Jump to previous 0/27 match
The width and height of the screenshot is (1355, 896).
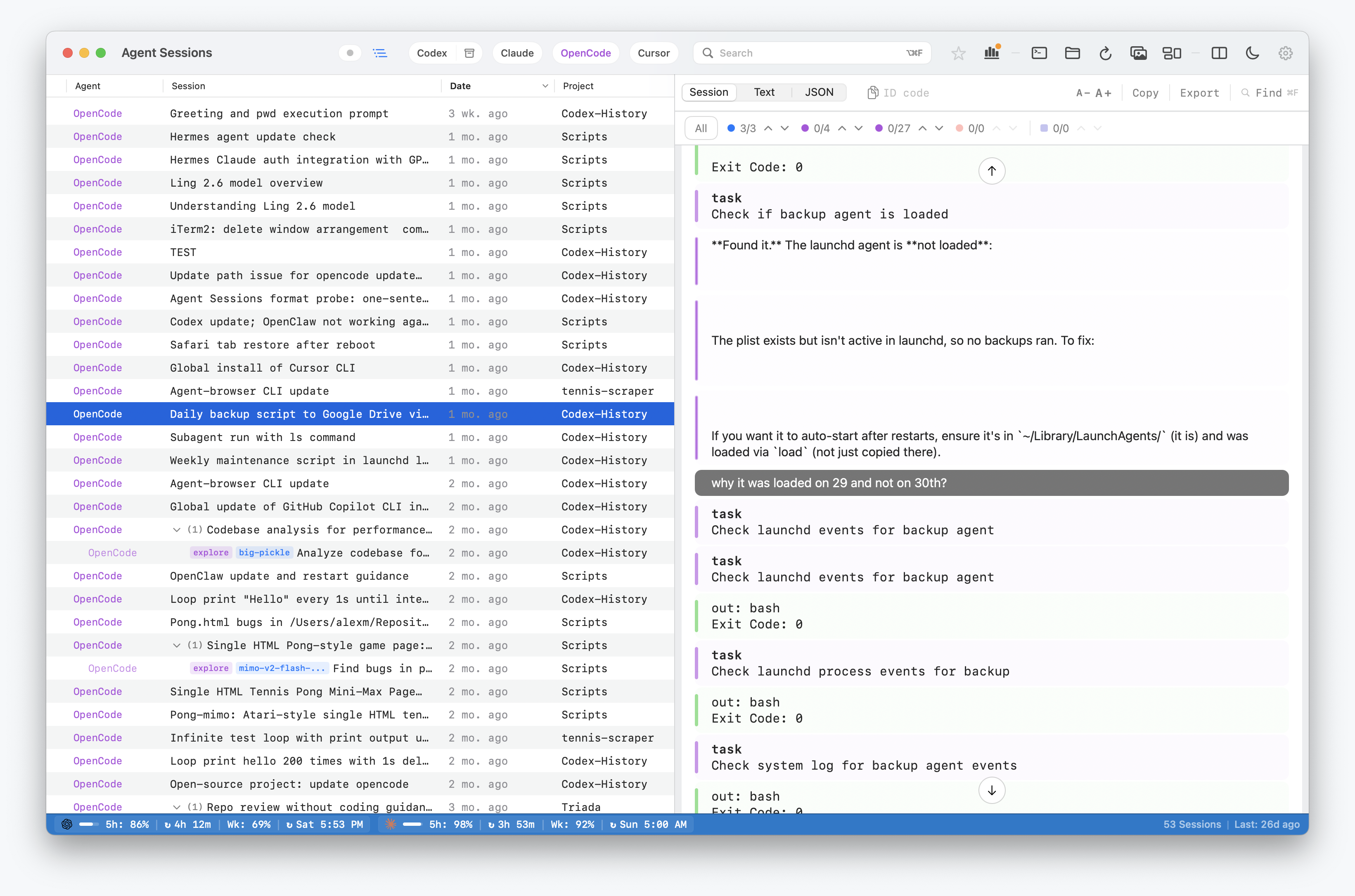[x=923, y=128]
